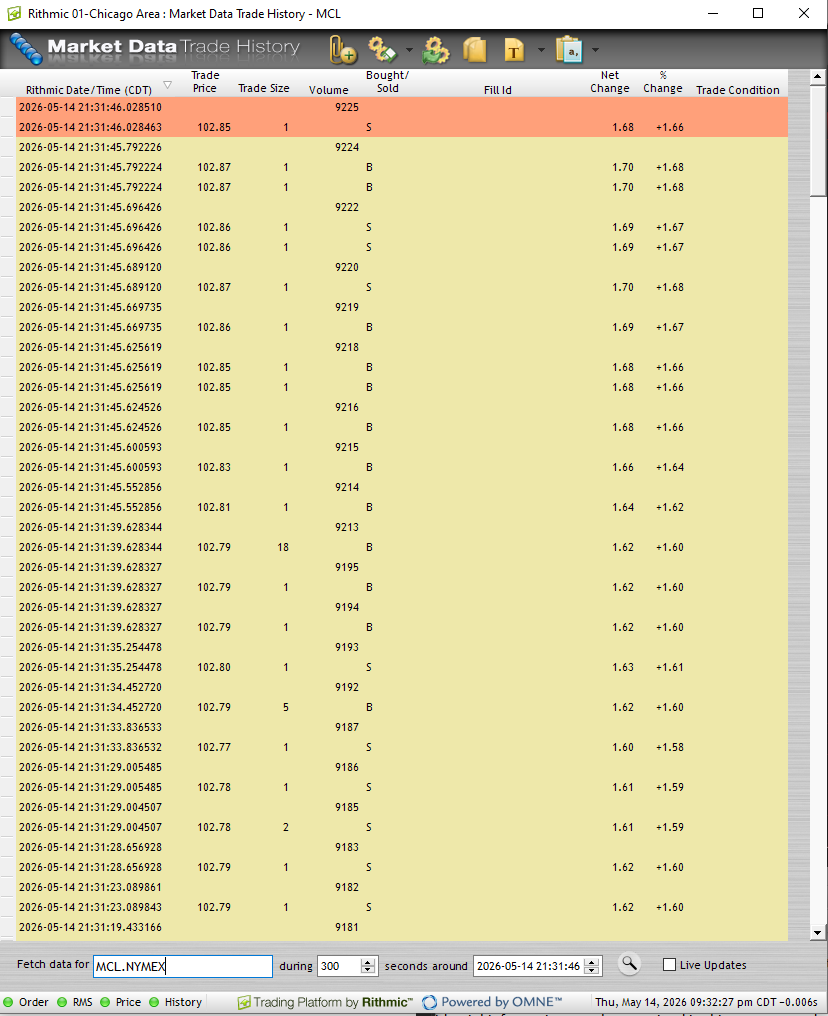
Task: Click the 102.80 trade price cell
Action: pos(214,667)
